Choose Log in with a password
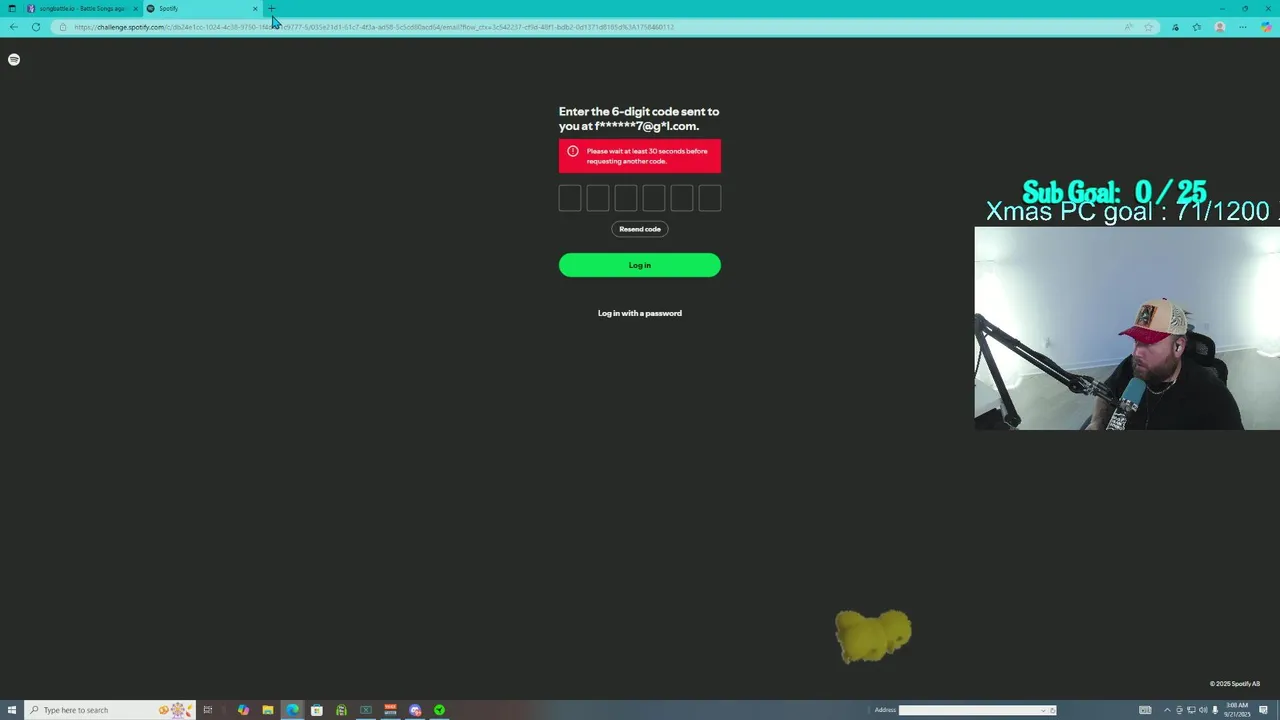 (640, 313)
